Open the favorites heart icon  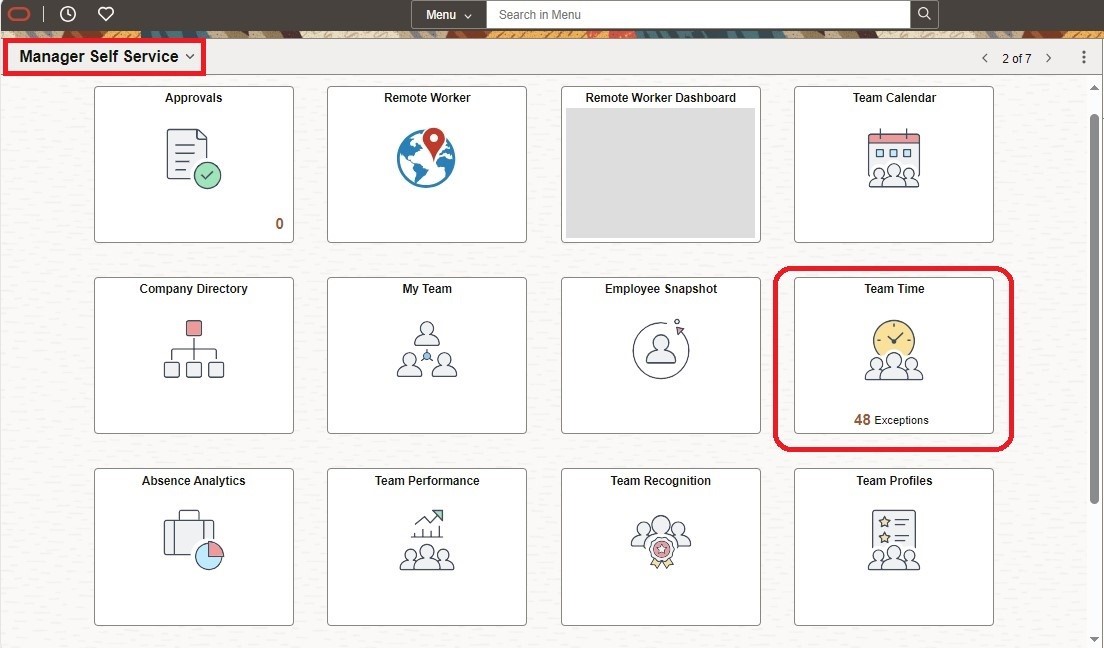click(106, 14)
